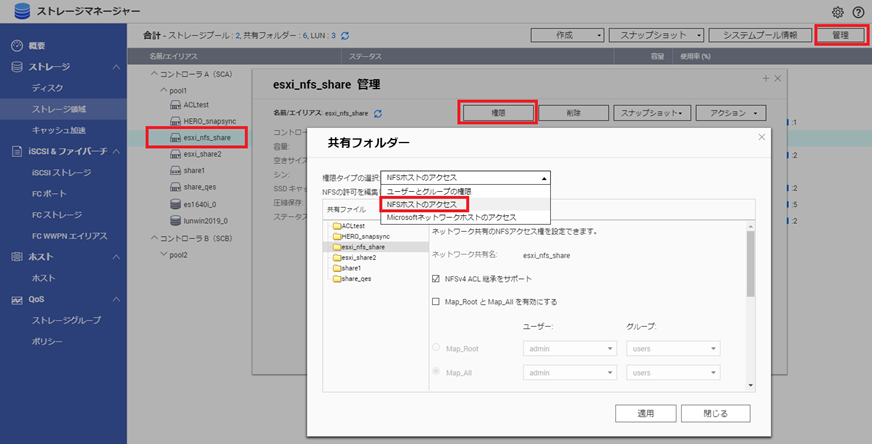Choose Microsoftネットワークホストのアクセス option
872x444 pixels.
coord(450,216)
